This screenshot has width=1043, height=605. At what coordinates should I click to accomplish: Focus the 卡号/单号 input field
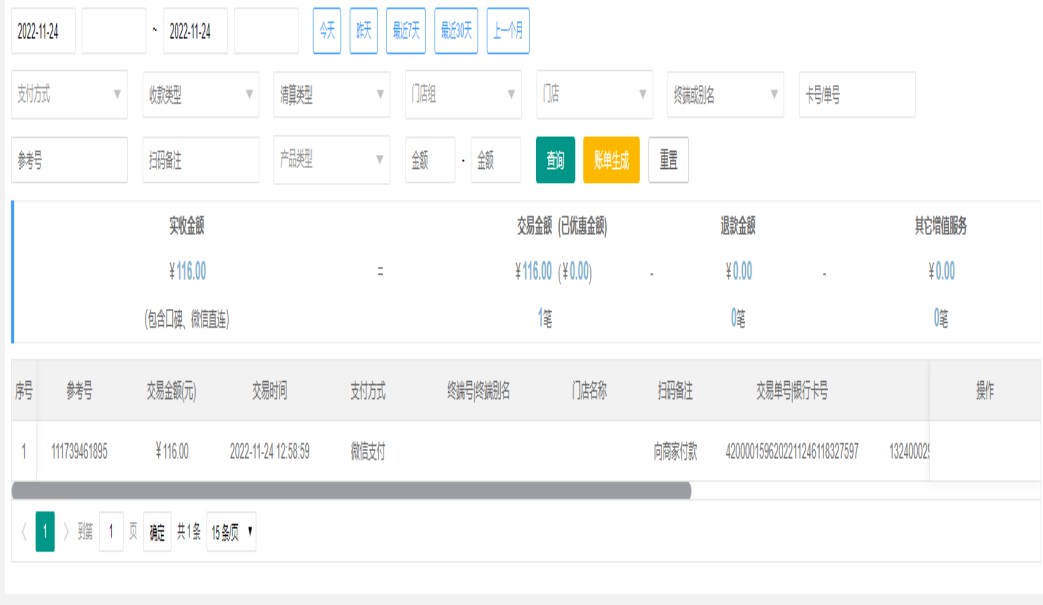pyautogui.click(x=857, y=94)
